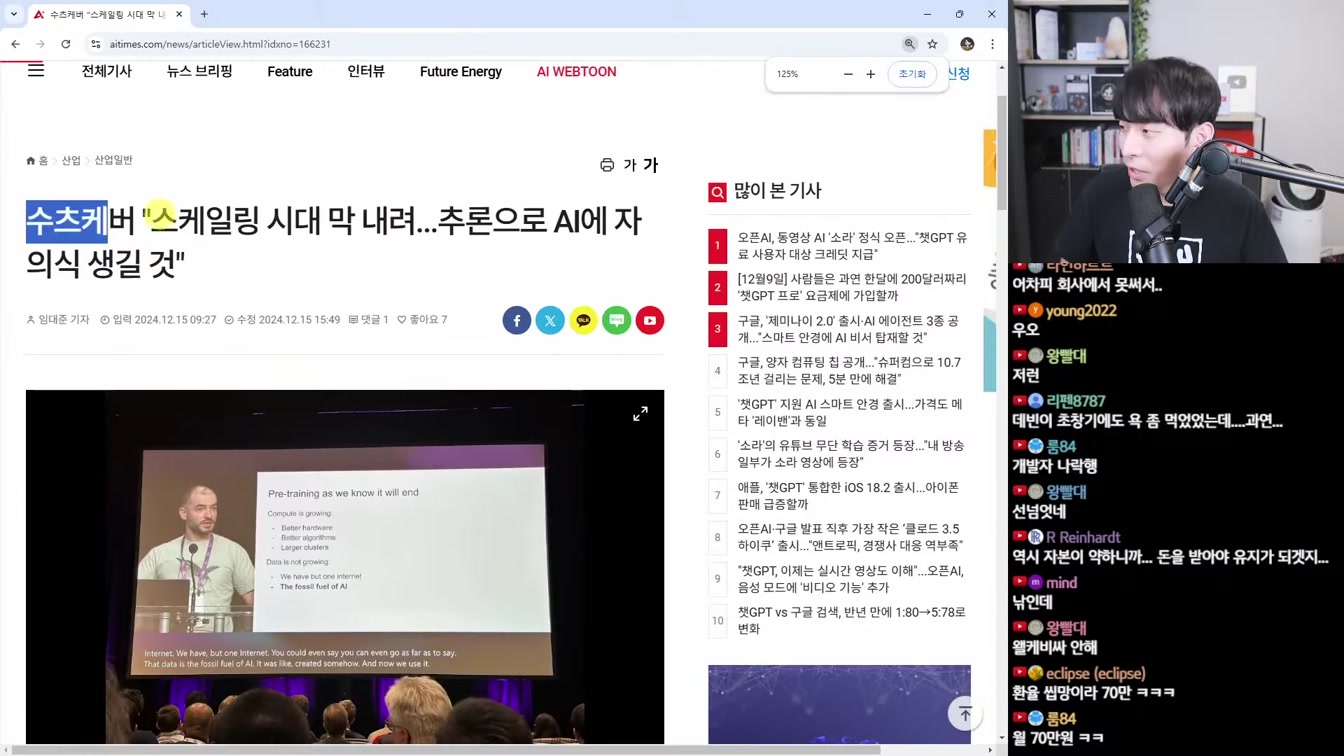Open the tab search dropdown arrow
This screenshot has width=1344, height=756.
(x=13, y=14)
